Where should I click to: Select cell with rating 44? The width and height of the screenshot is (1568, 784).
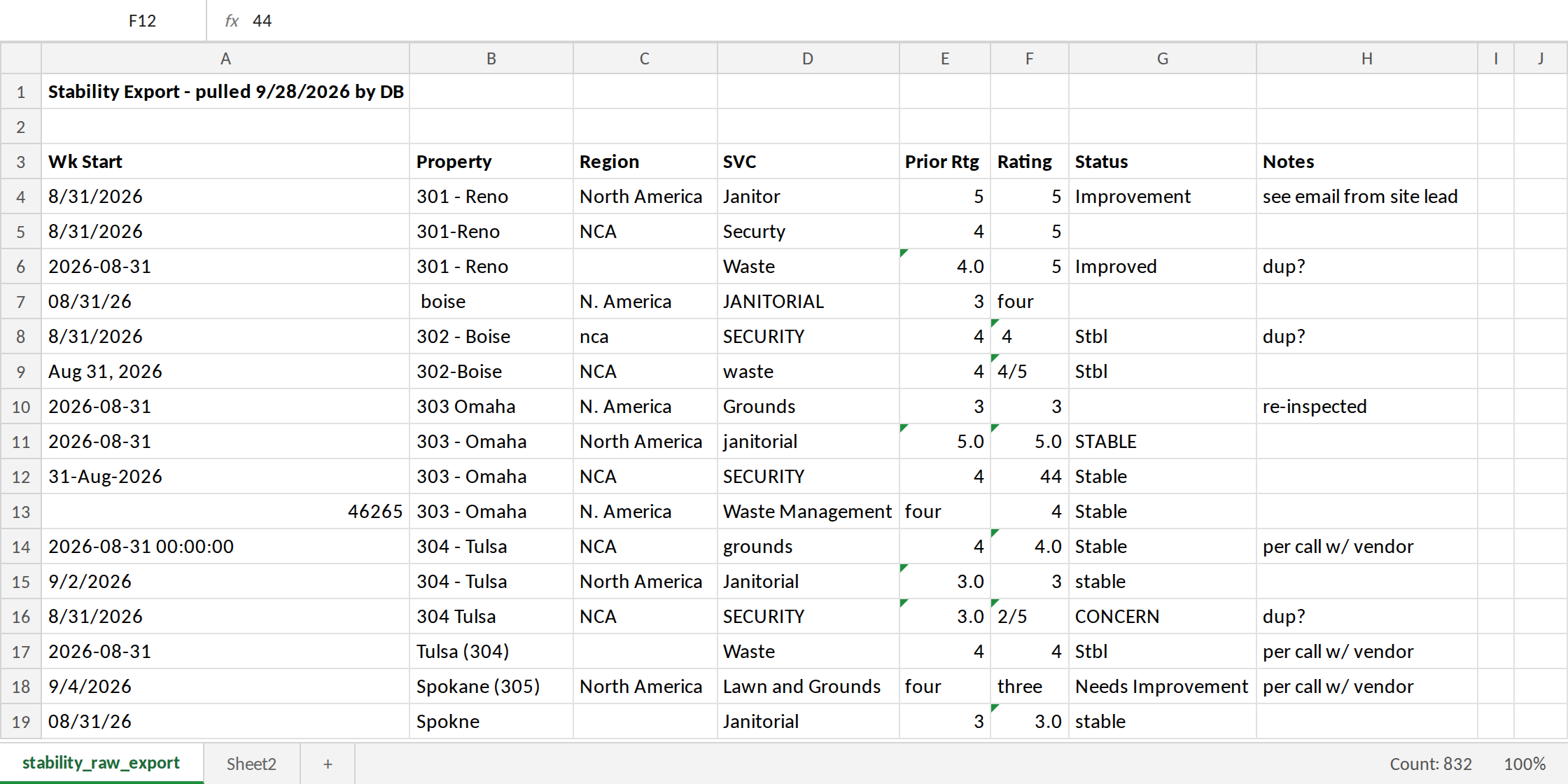tap(1030, 477)
